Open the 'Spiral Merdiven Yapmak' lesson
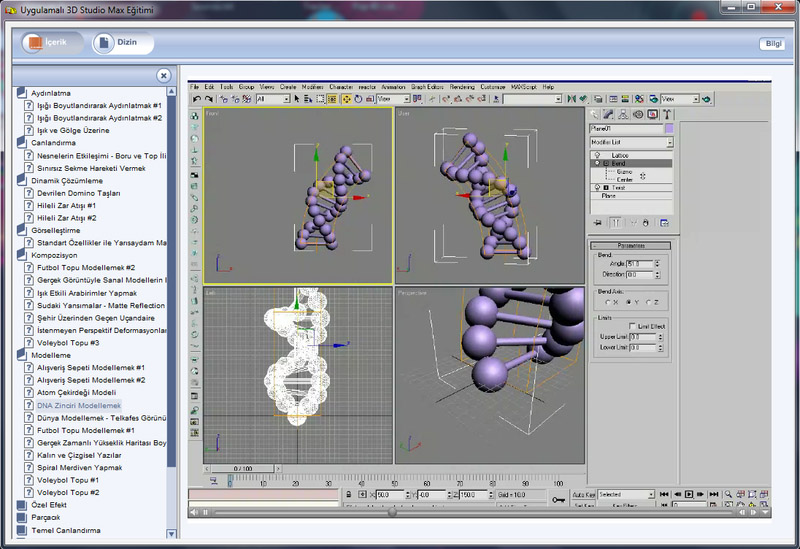The width and height of the screenshot is (800, 549). tap(80, 467)
